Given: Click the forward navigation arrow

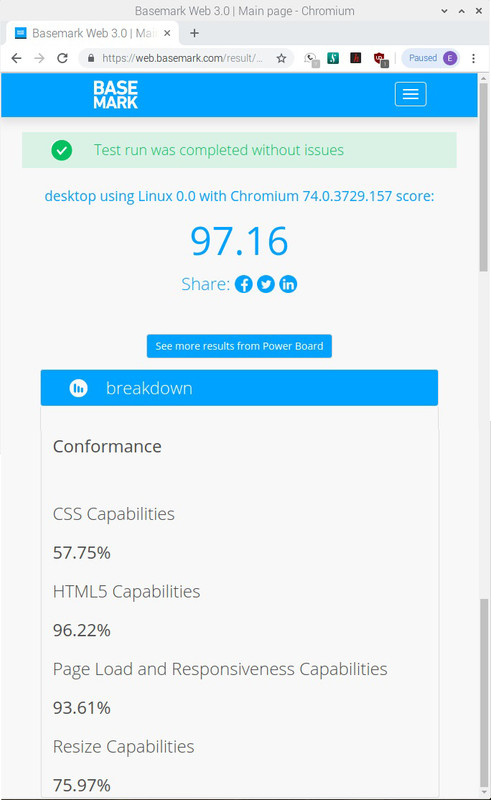Looking at the screenshot, I should tap(39, 58).
